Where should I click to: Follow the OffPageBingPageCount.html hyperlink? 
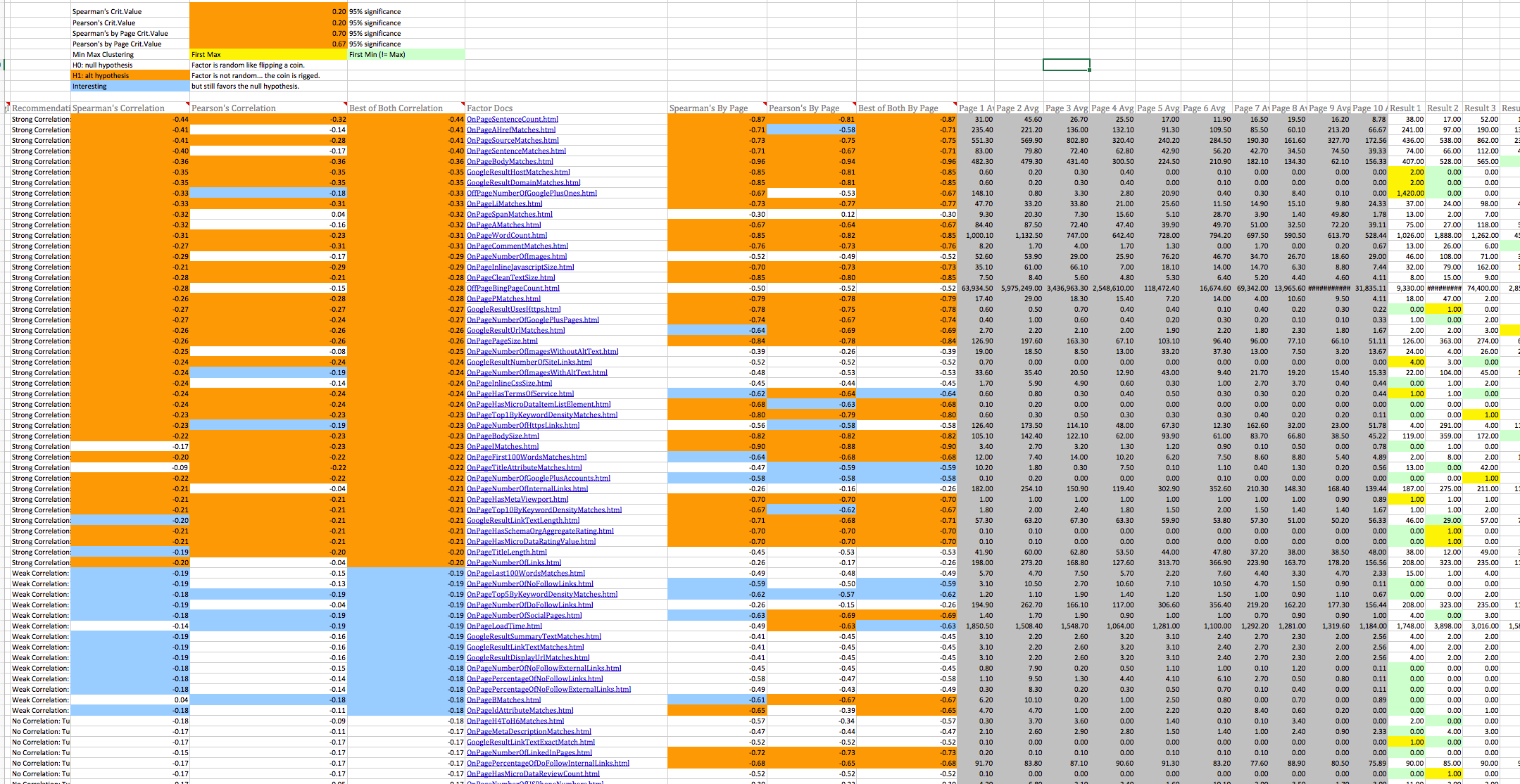coord(513,288)
